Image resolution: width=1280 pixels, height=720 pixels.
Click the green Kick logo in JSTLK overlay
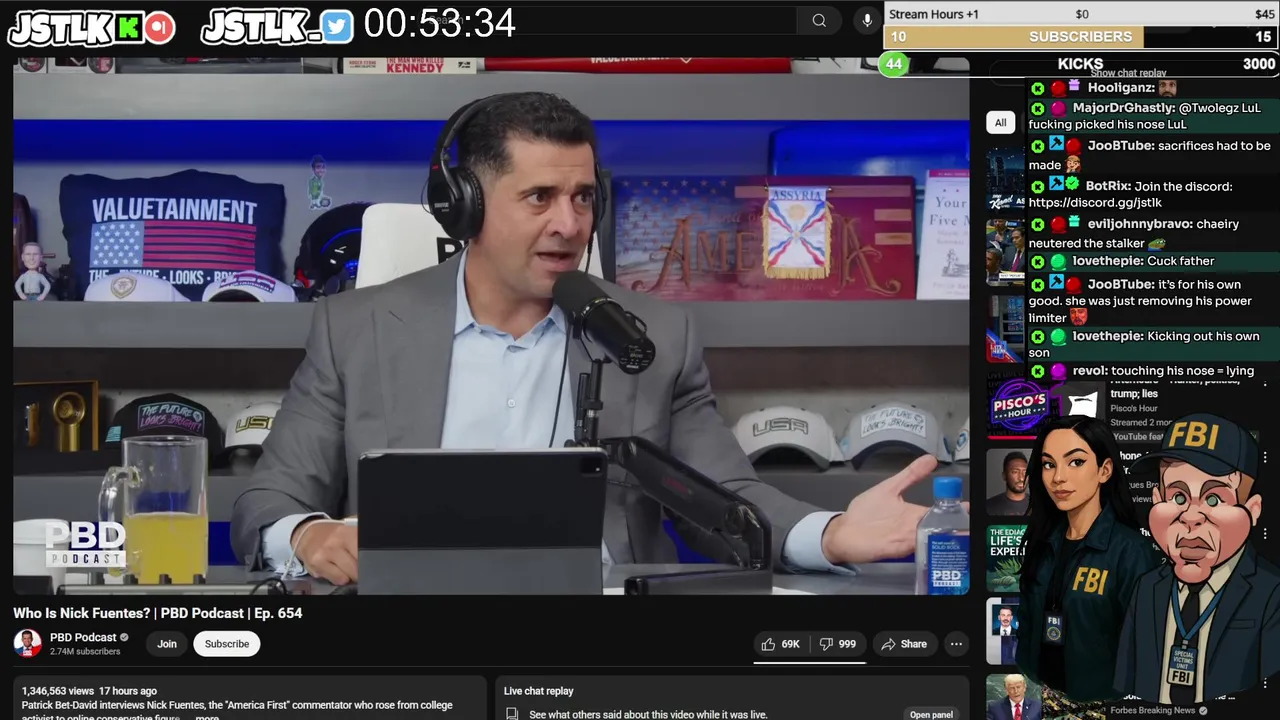pyautogui.click(x=129, y=28)
